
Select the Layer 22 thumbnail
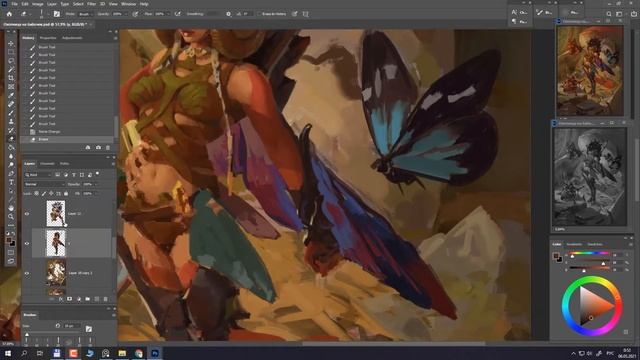coord(56,213)
